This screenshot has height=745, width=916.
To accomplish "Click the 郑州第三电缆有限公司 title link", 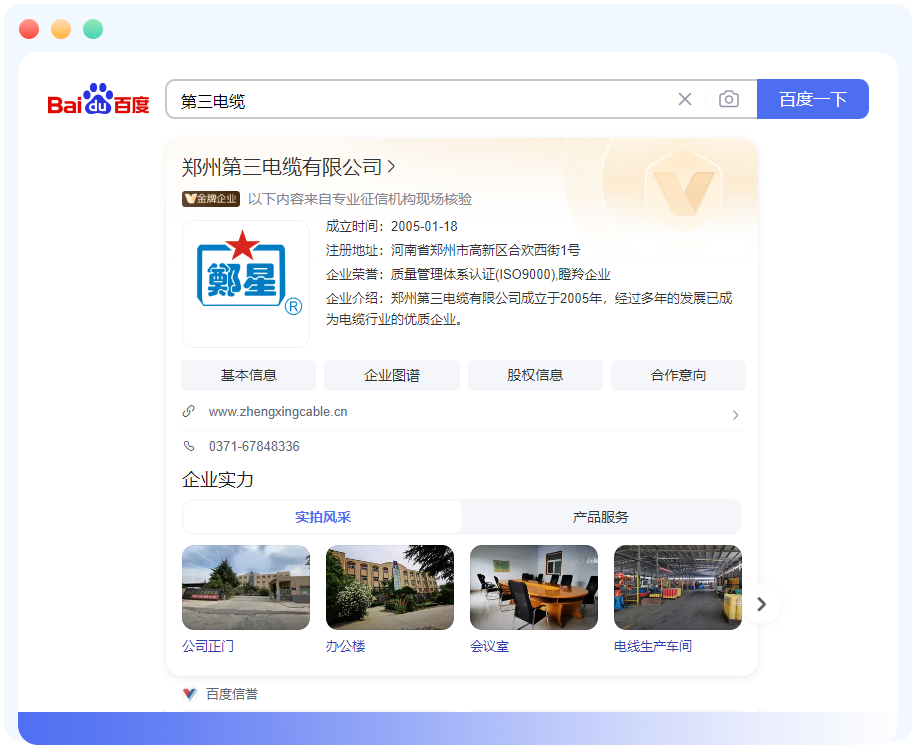I will [x=282, y=167].
